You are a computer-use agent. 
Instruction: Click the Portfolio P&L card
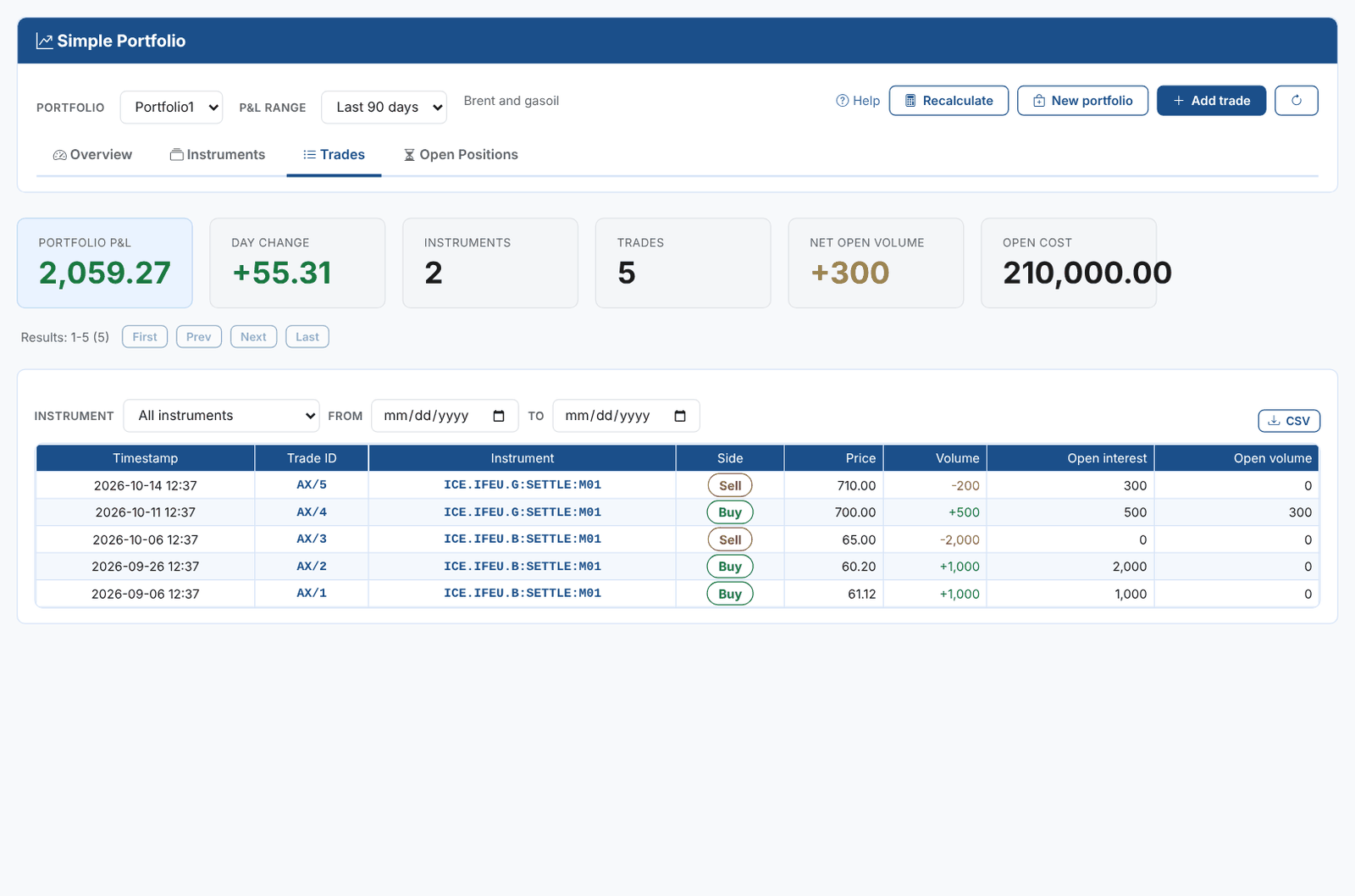point(105,263)
